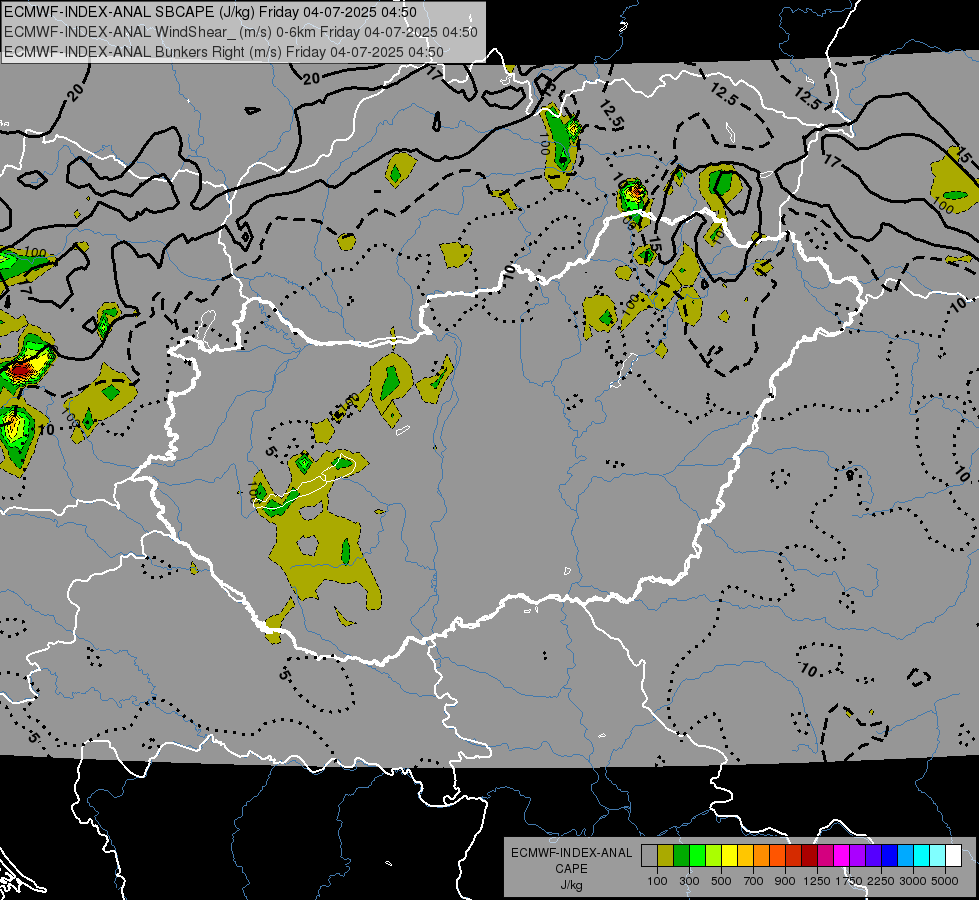Click the bright magenta legend swatch

coord(842,856)
